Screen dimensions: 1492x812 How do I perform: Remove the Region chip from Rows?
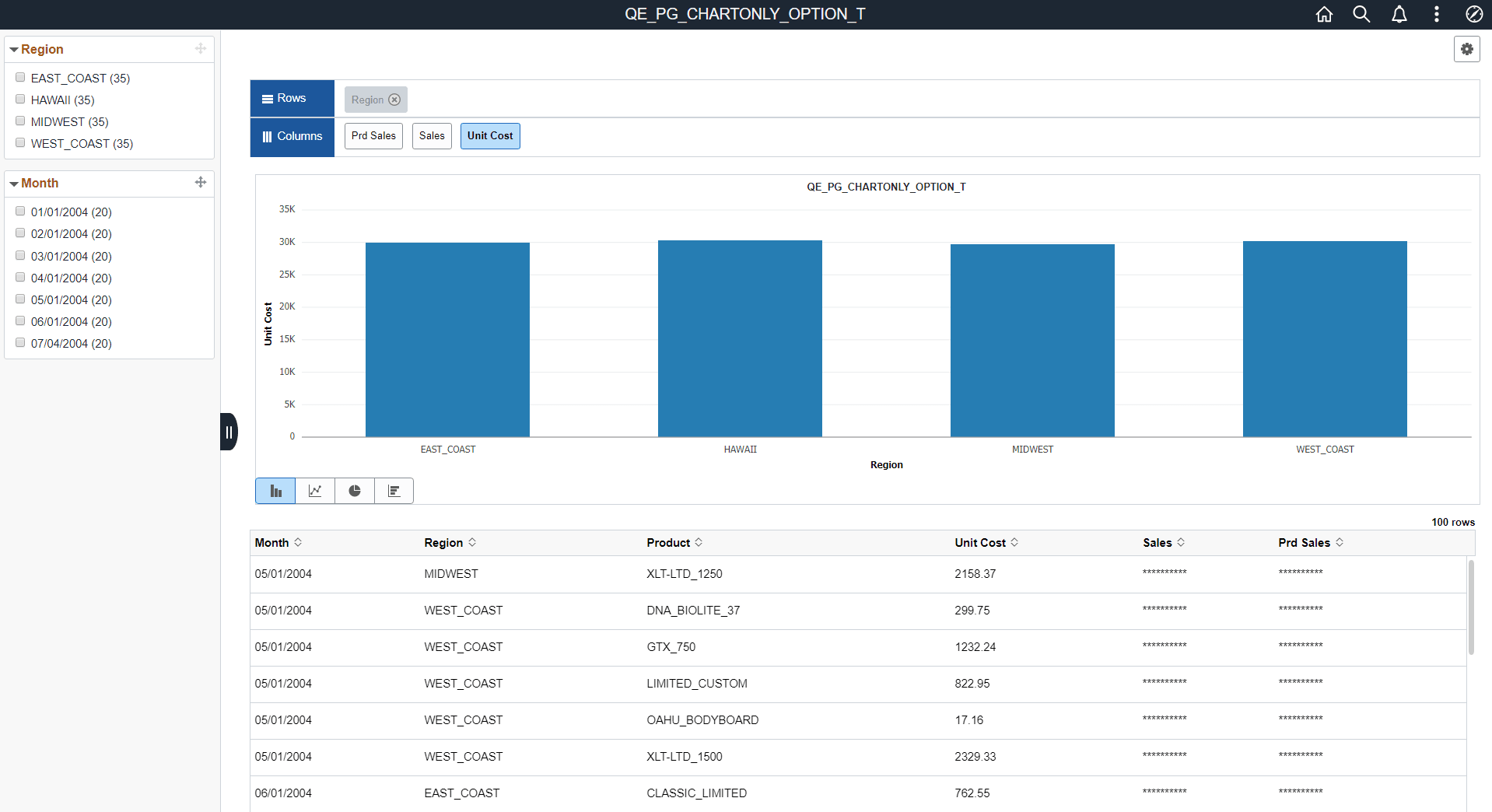[394, 100]
